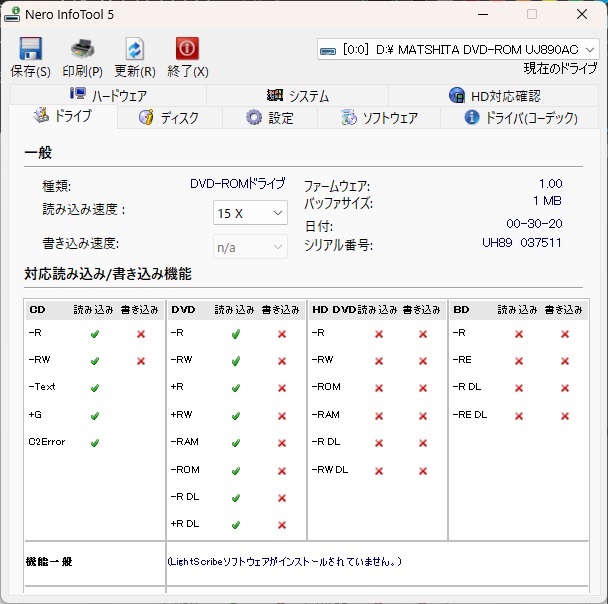Viewport: 608px width, 604px height.
Task: Switch to the システム tab
Action: 297,95
